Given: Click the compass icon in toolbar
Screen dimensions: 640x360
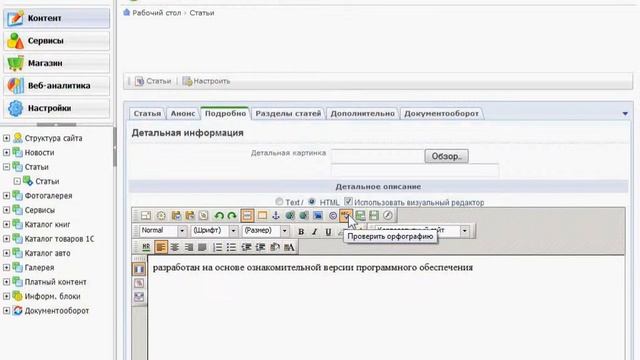Looking at the screenshot, I should coord(388,215).
